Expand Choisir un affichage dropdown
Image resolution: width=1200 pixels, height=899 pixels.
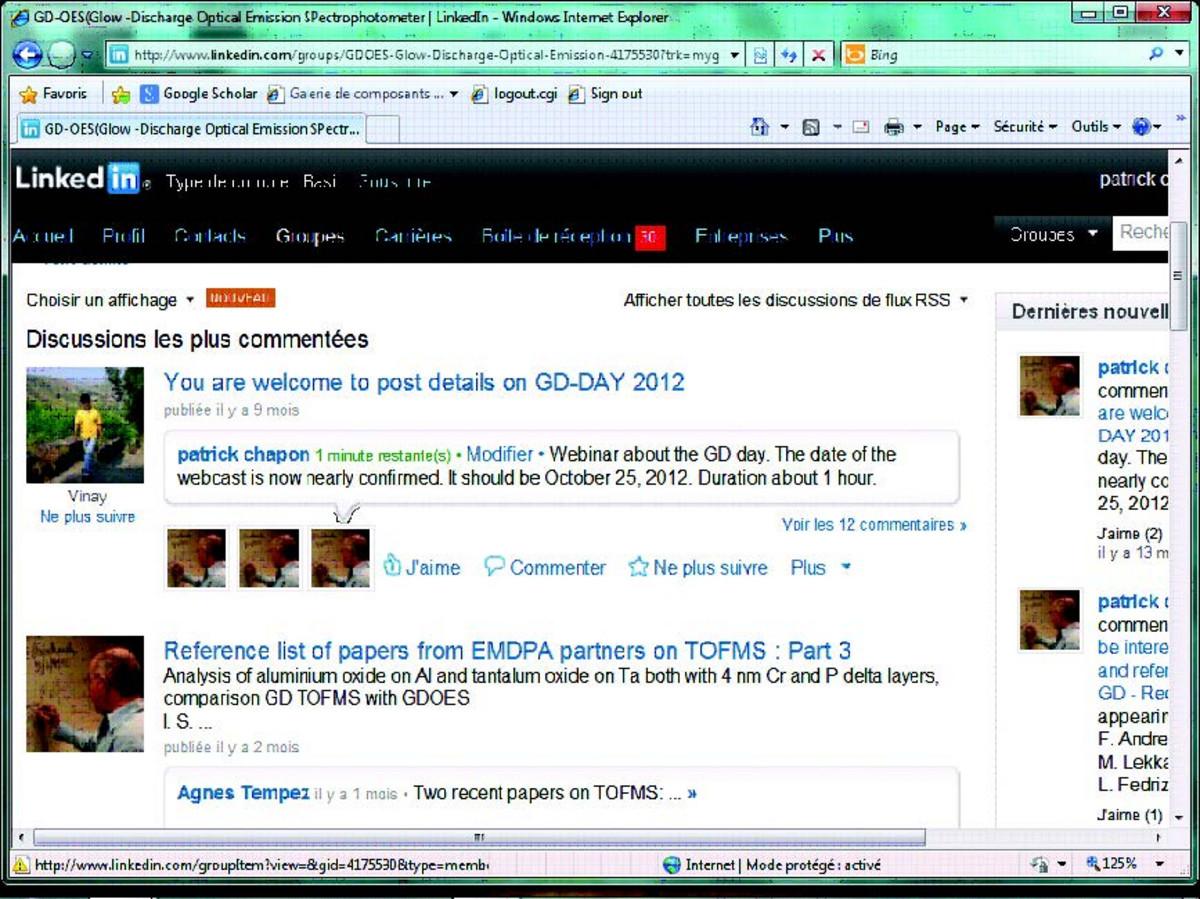pyautogui.click(x=110, y=300)
